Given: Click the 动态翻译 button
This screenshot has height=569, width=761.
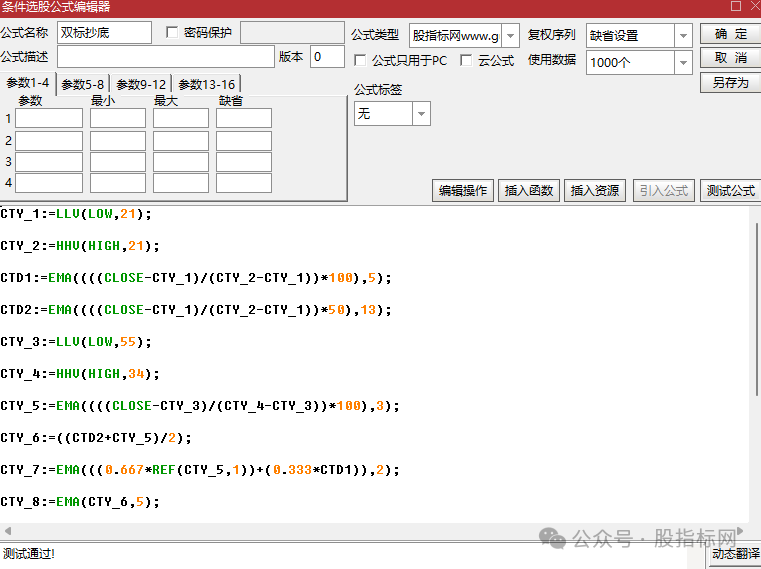Looking at the screenshot, I should 735,554.
